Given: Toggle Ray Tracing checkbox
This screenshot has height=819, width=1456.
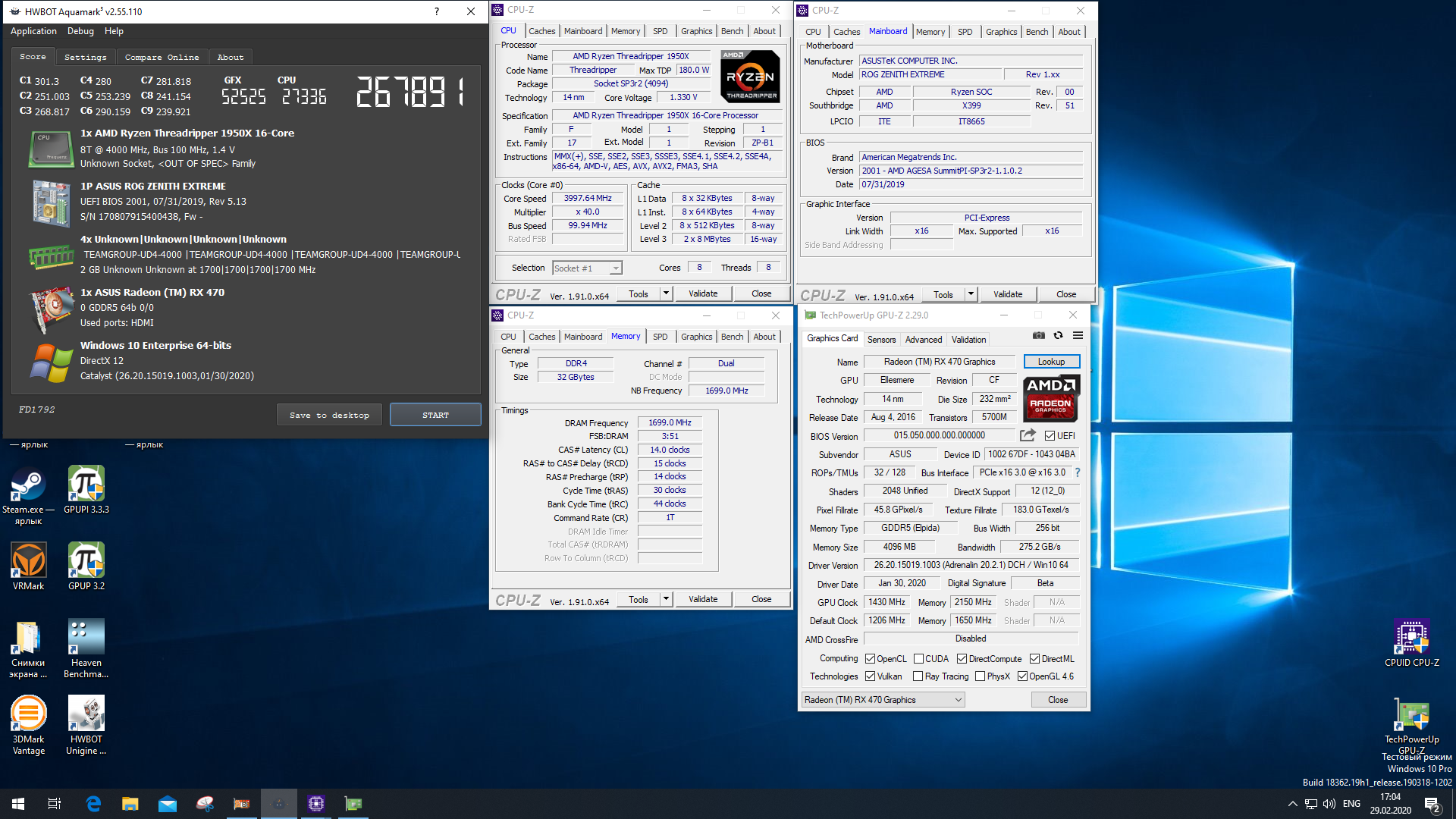Looking at the screenshot, I should pyautogui.click(x=918, y=676).
